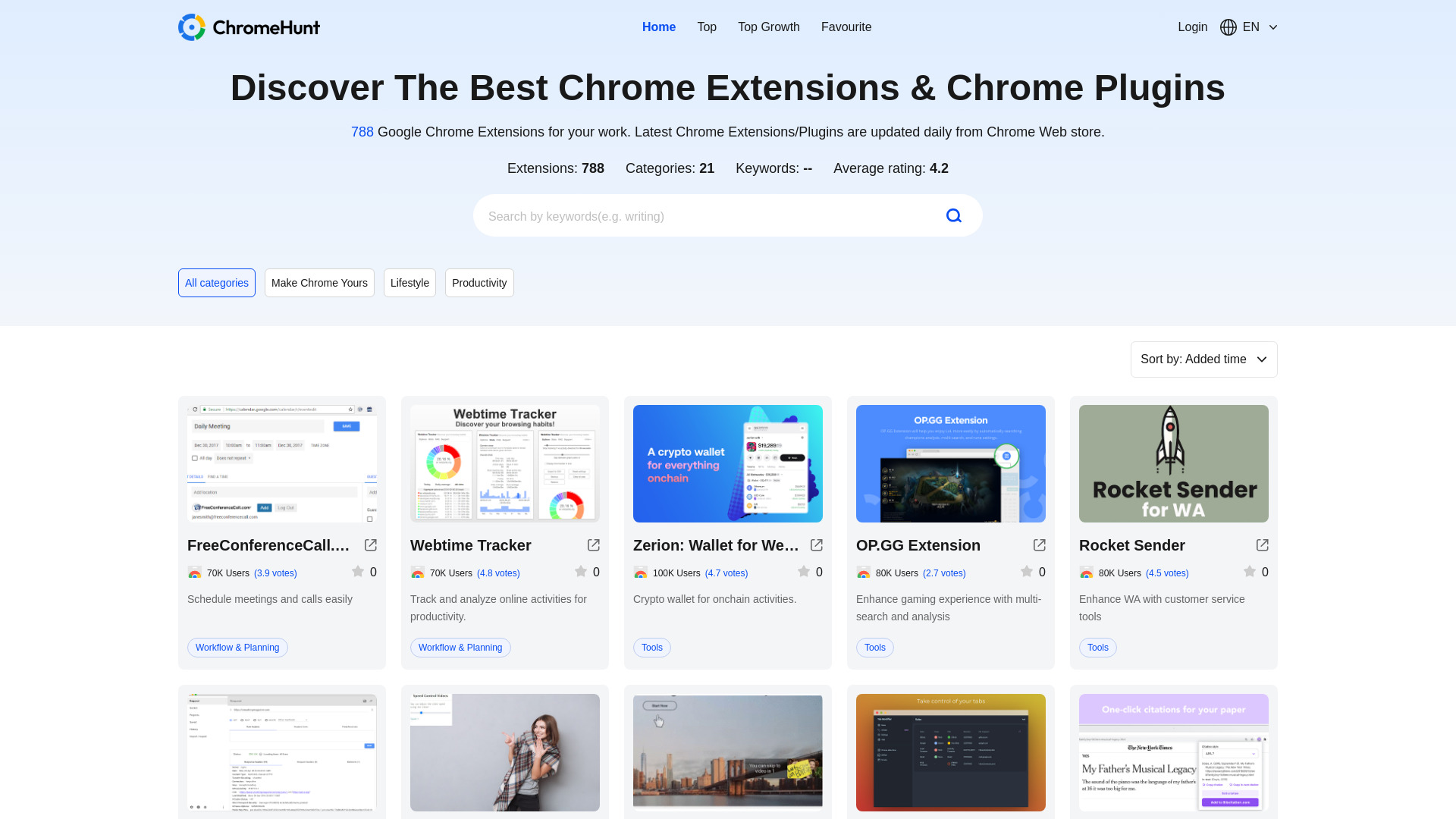This screenshot has width=1456, height=819.
Task: Open OP.GG Extension via its external link icon
Action: click(x=1039, y=544)
